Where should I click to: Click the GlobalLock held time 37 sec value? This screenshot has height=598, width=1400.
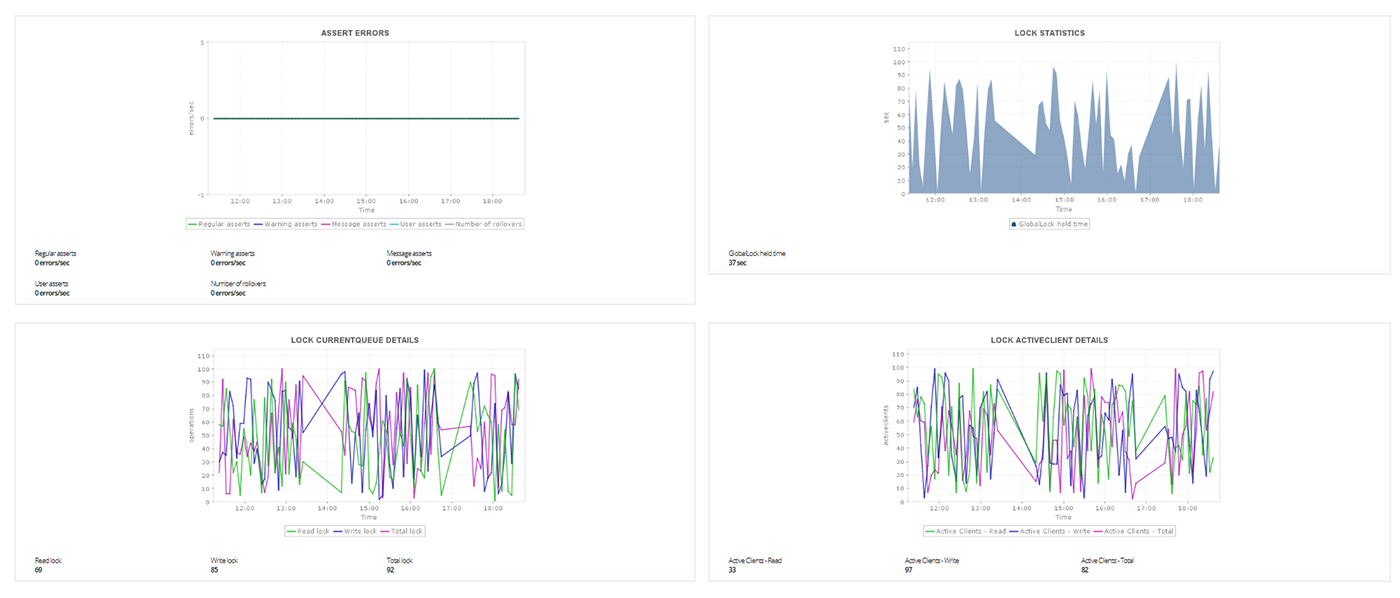[x=738, y=262]
